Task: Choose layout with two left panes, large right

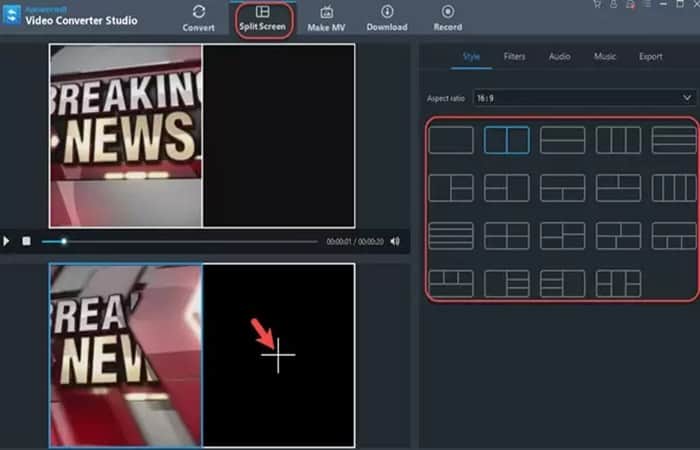Action: (x=507, y=188)
